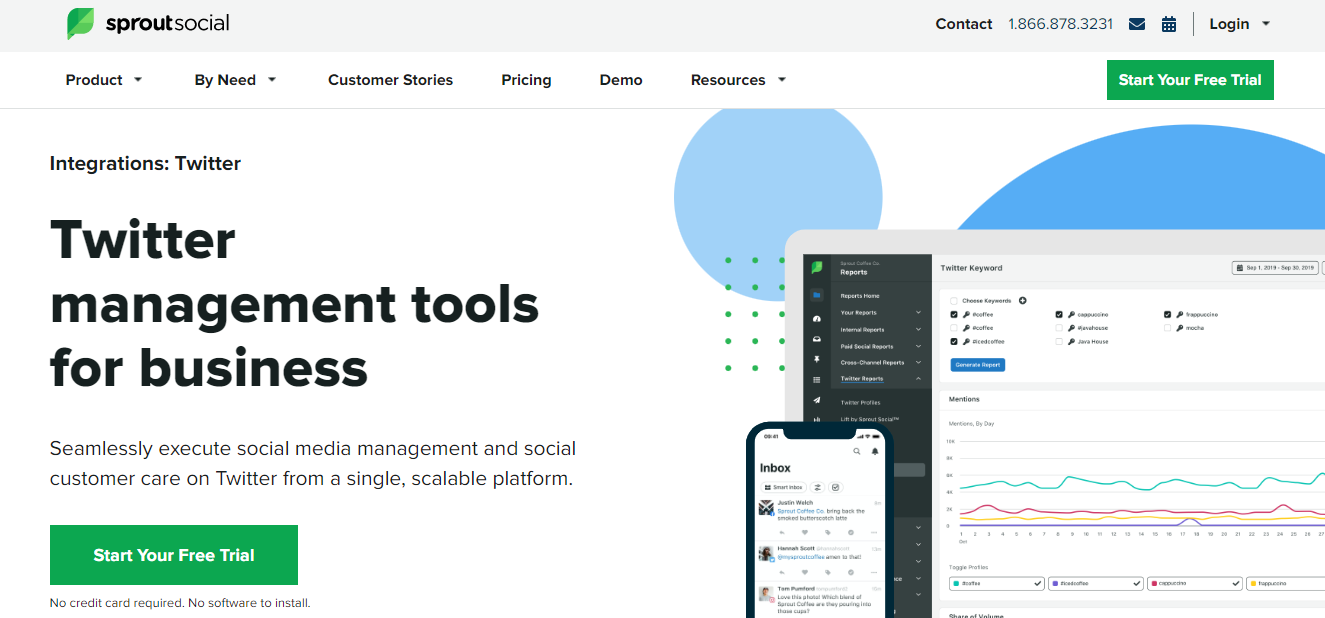Click the green leaf logo in app sidebar

click(x=817, y=268)
